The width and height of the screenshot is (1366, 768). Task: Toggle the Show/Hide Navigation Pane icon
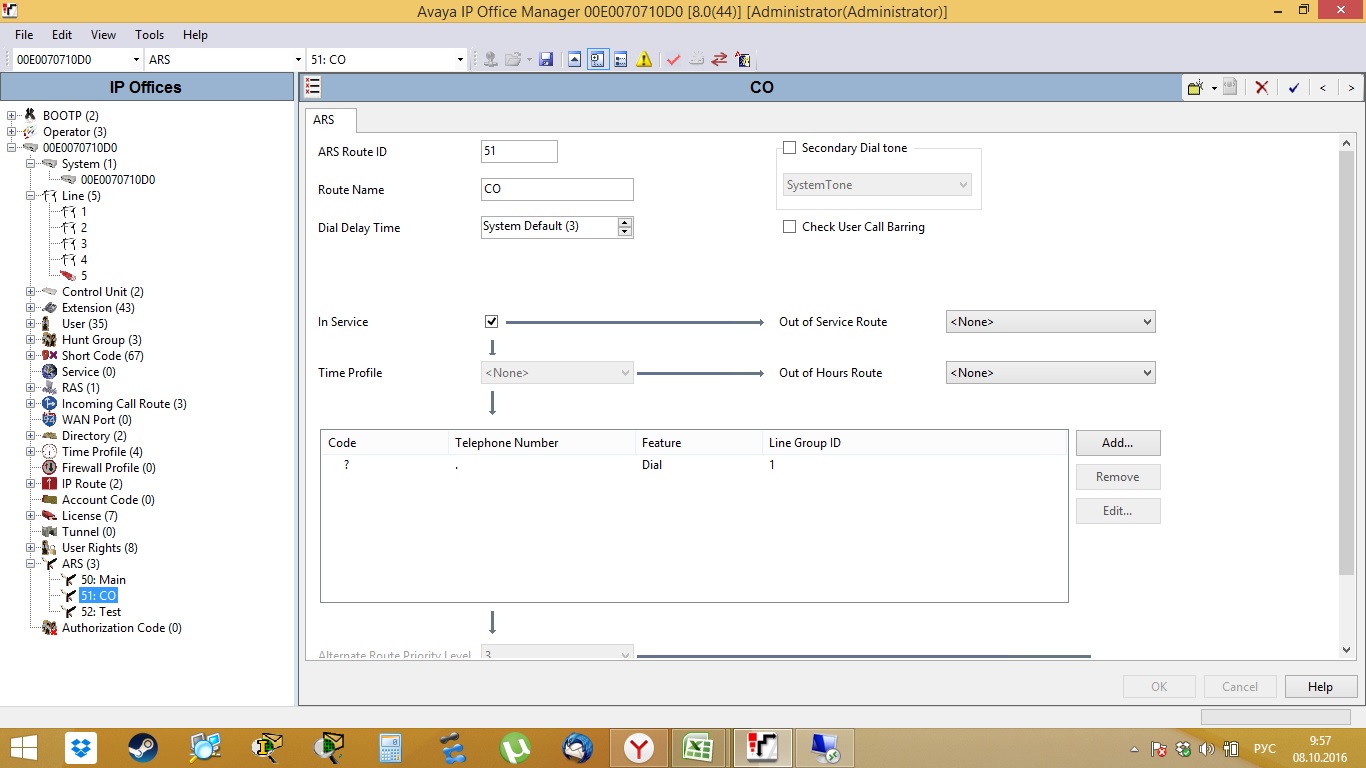coord(598,60)
